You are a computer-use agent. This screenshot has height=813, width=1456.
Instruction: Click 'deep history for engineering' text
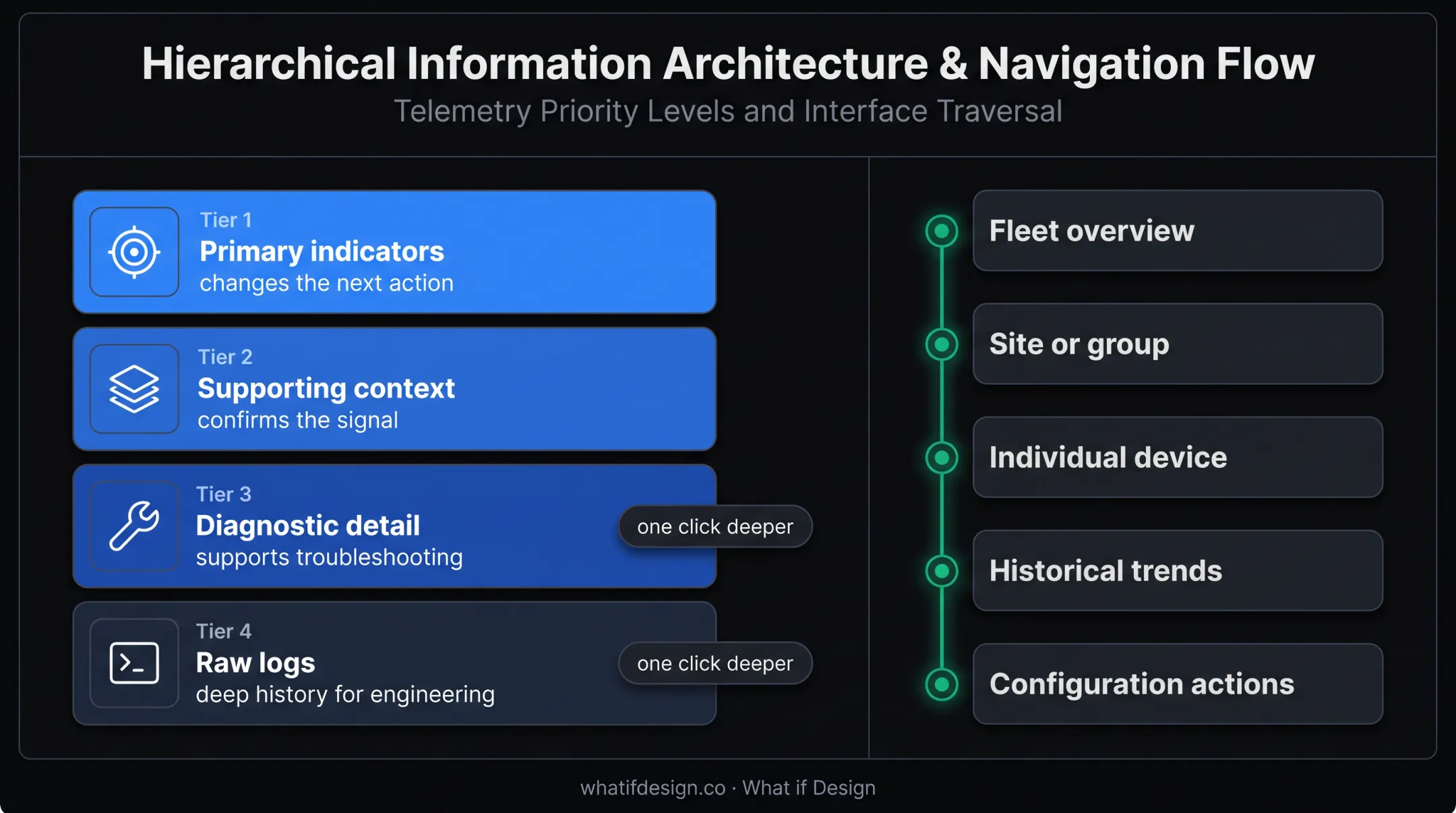tap(345, 695)
